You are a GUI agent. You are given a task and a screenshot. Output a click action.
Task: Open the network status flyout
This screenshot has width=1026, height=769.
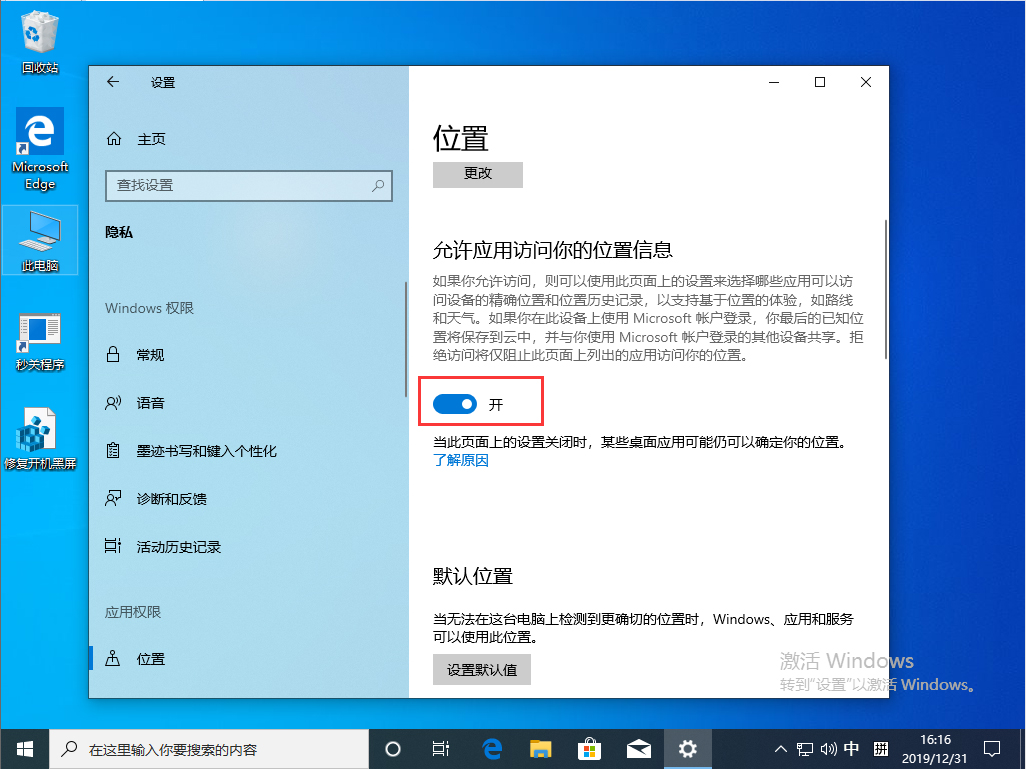805,748
